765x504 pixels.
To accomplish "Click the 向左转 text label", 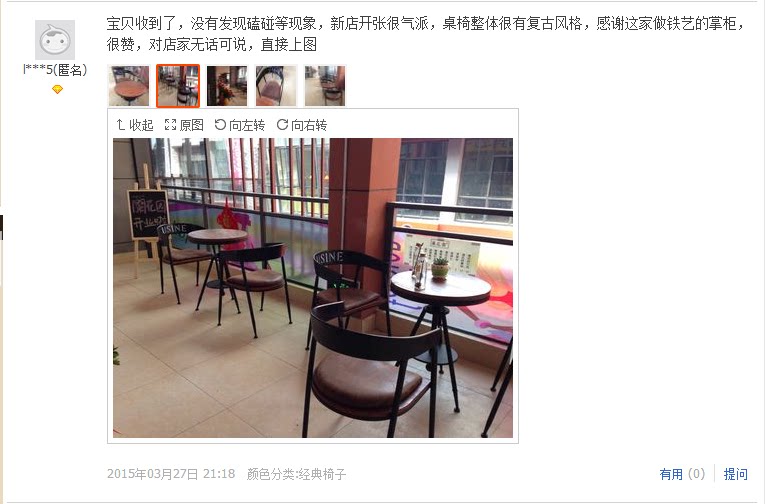I will click(247, 125).
